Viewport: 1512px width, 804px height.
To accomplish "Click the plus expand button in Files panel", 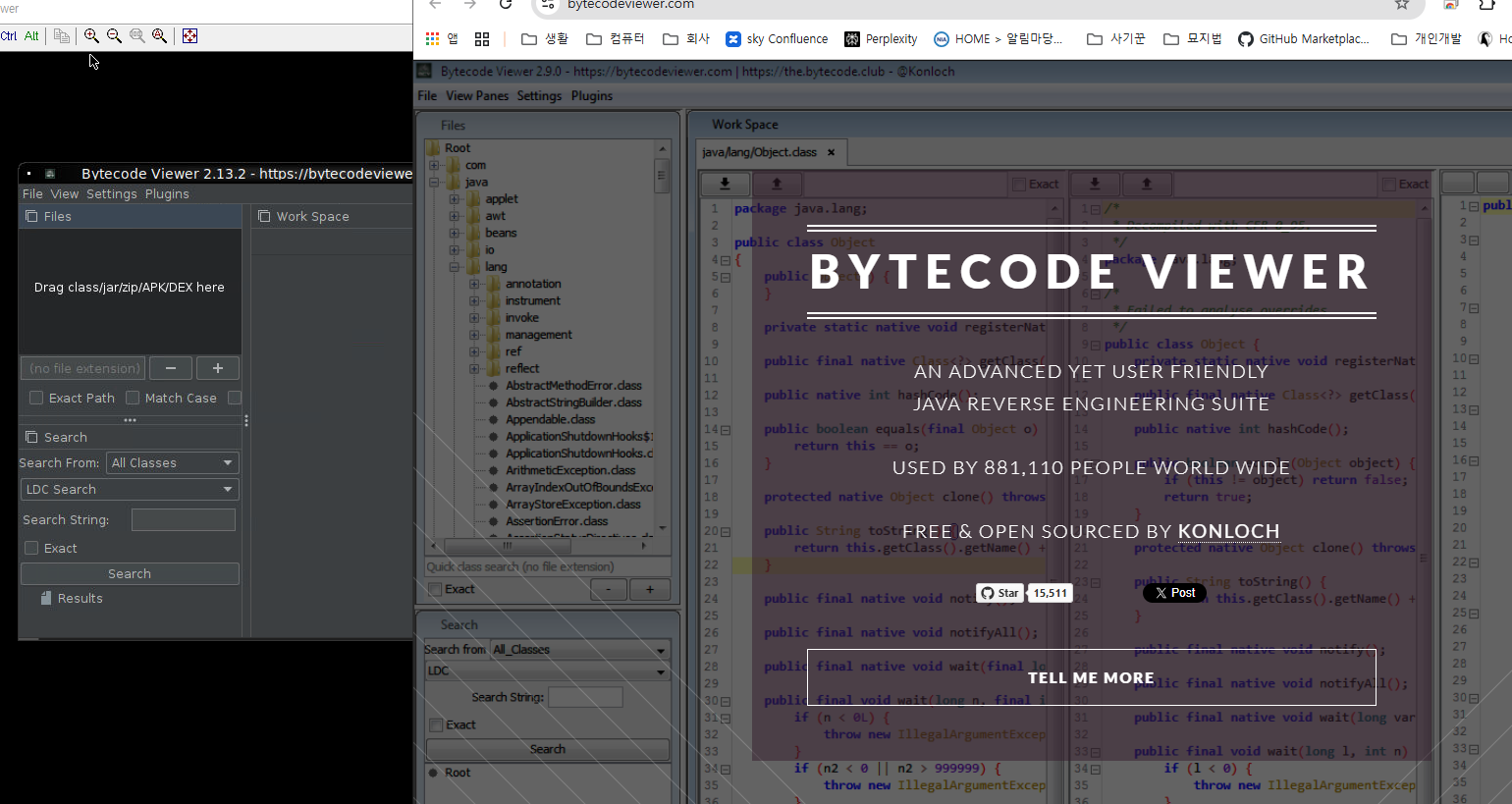I will pyautogui.click(x=218, y=368).
